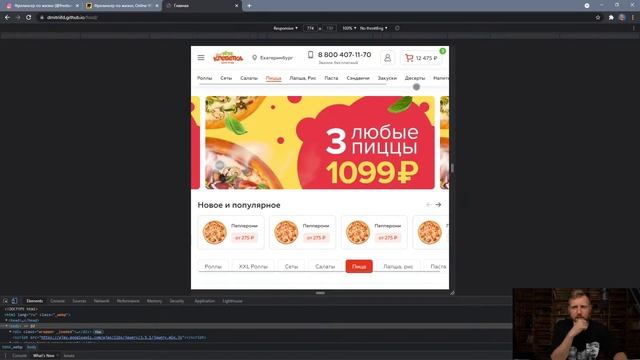
Task: Click the right arrow in Новое и популярное
Action: (x=438, y=204)
